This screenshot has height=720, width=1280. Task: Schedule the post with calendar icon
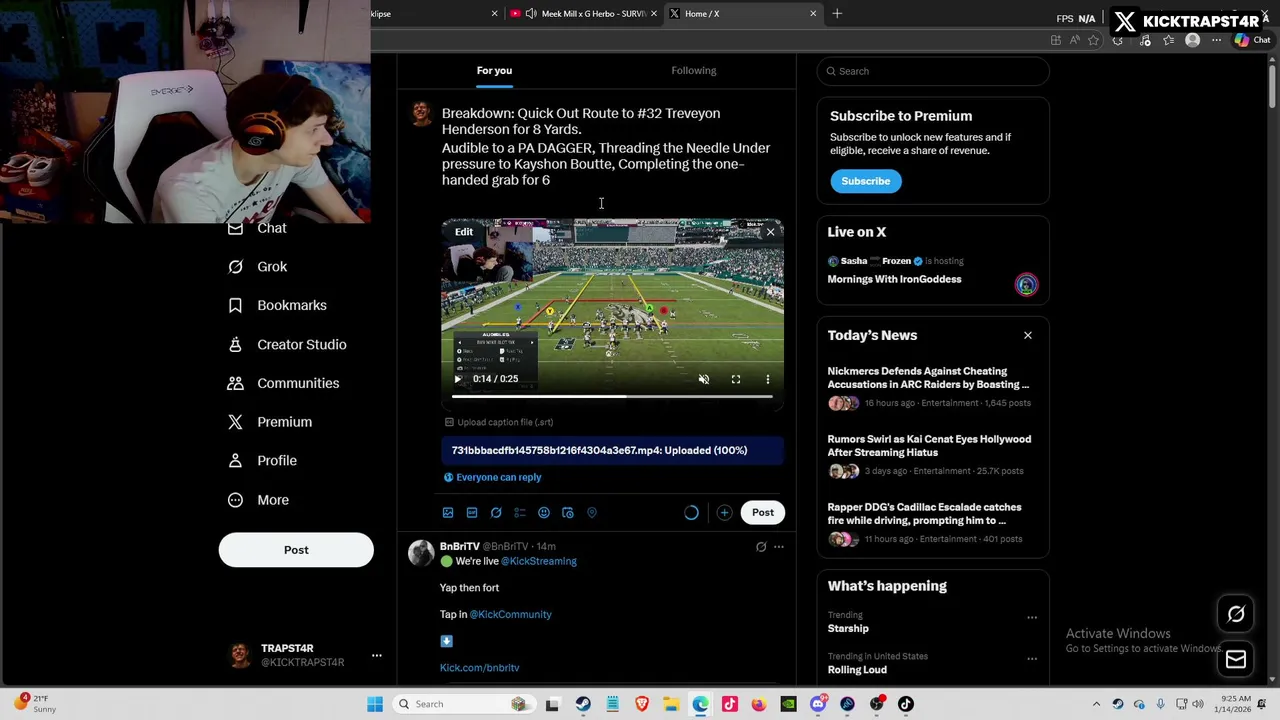[x=568, y=513]
